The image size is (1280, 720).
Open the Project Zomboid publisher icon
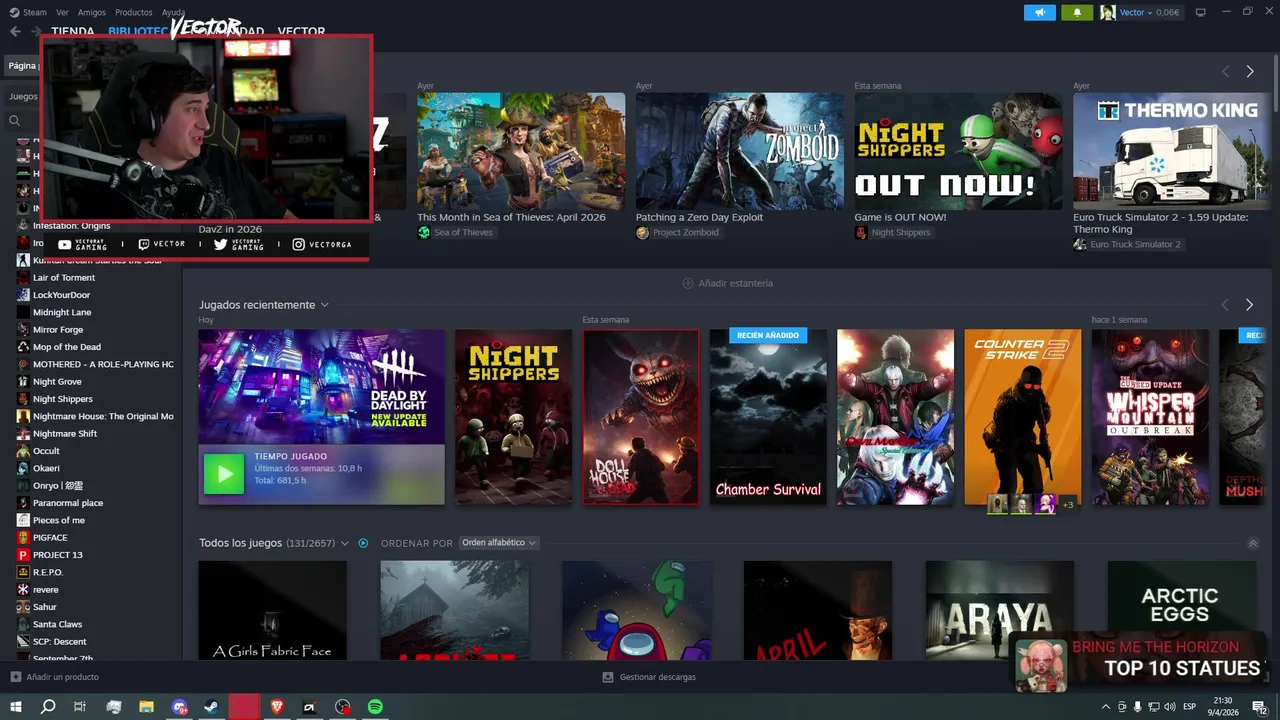[642, 232]
